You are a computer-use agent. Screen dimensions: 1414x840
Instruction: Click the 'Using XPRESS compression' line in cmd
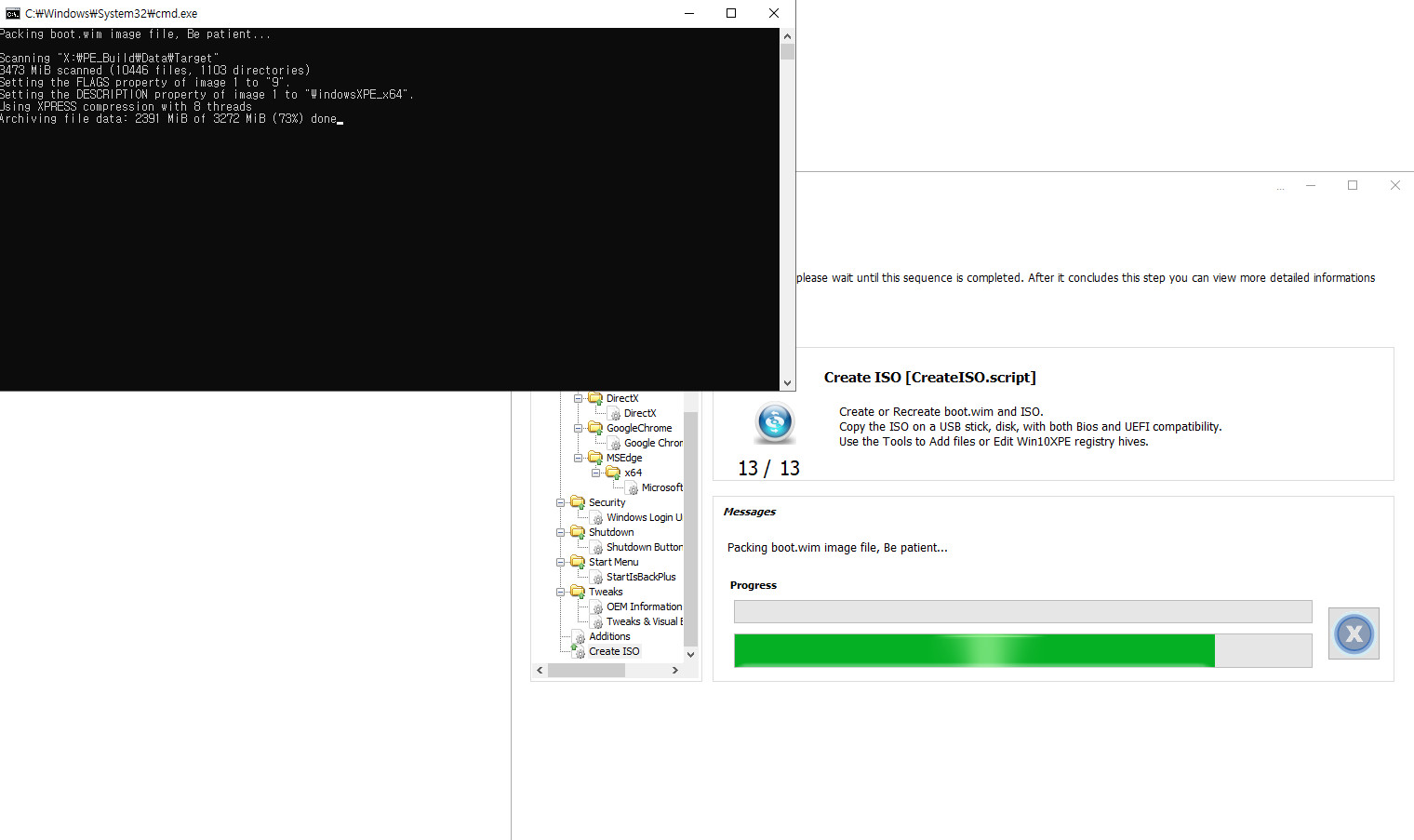[x=126, y=107]
